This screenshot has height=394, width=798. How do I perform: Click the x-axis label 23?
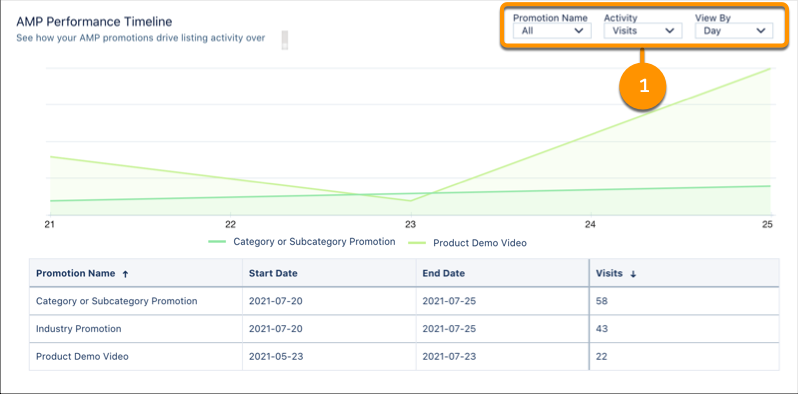click(x=410, y=224)
